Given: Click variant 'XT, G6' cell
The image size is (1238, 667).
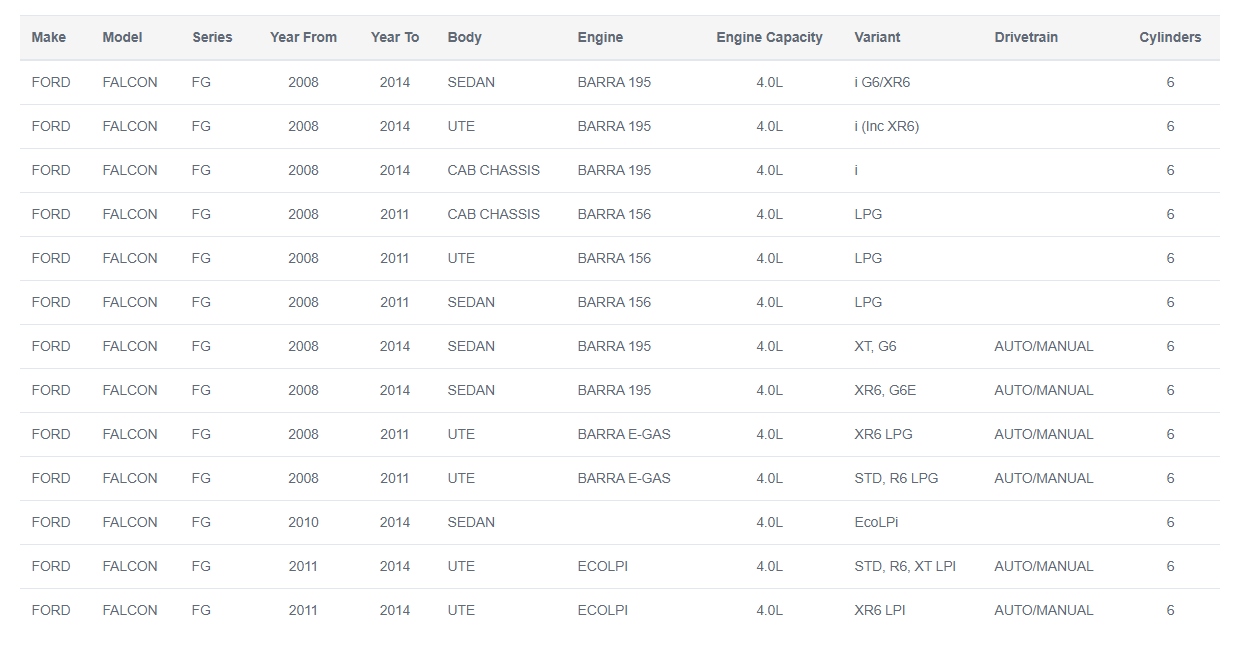Looking at the screenshot, I should pos(875,346).
